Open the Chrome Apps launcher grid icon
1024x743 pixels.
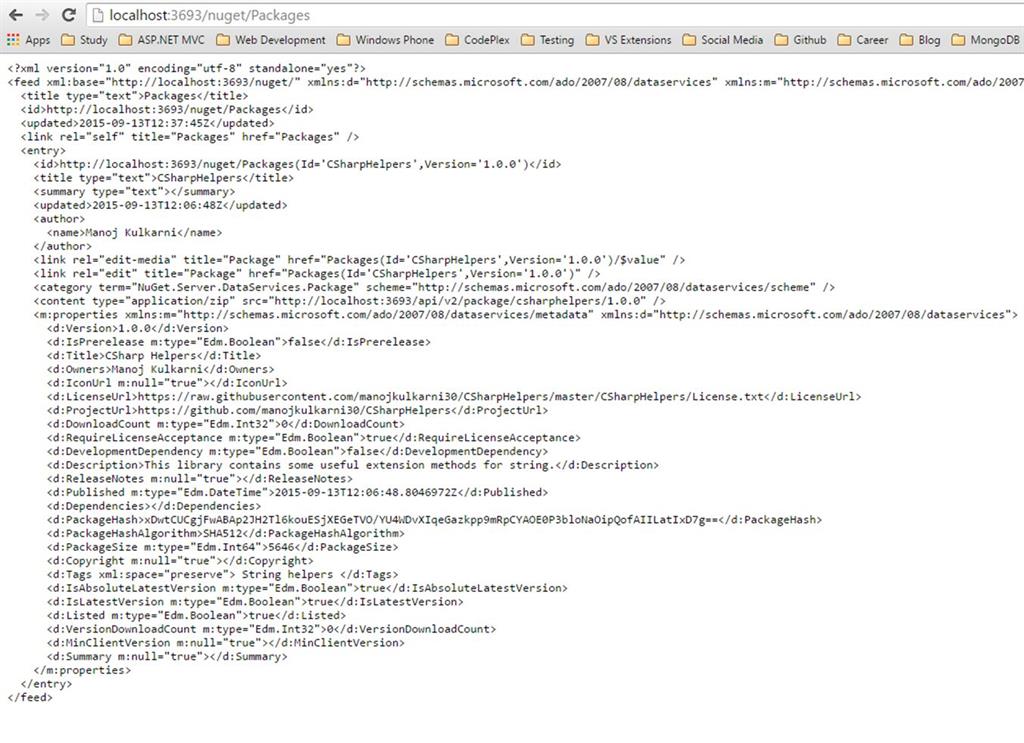click(12, 40)
